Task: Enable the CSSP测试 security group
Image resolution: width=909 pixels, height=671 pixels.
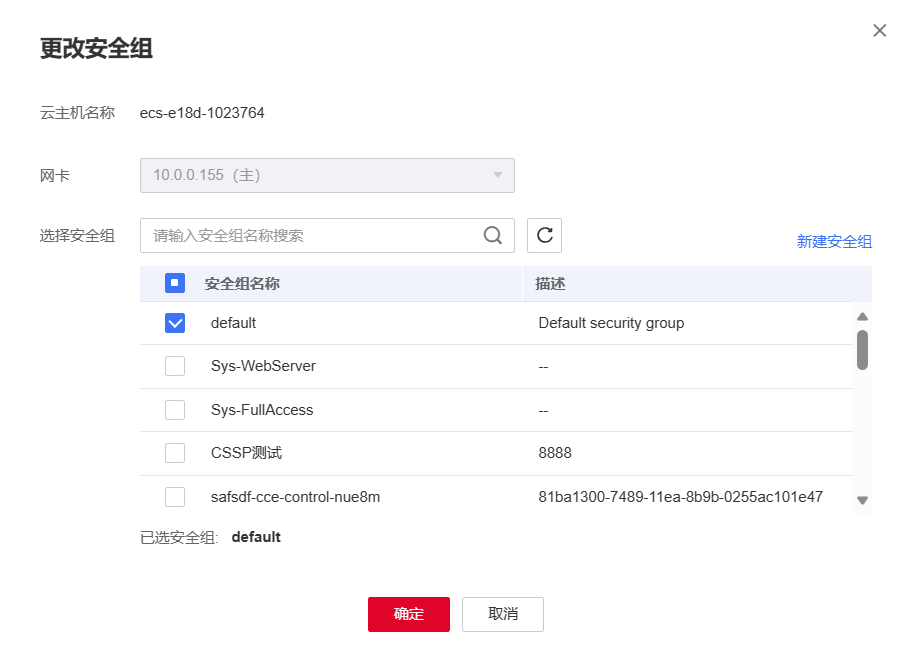Action: click(x=175, y=453)
